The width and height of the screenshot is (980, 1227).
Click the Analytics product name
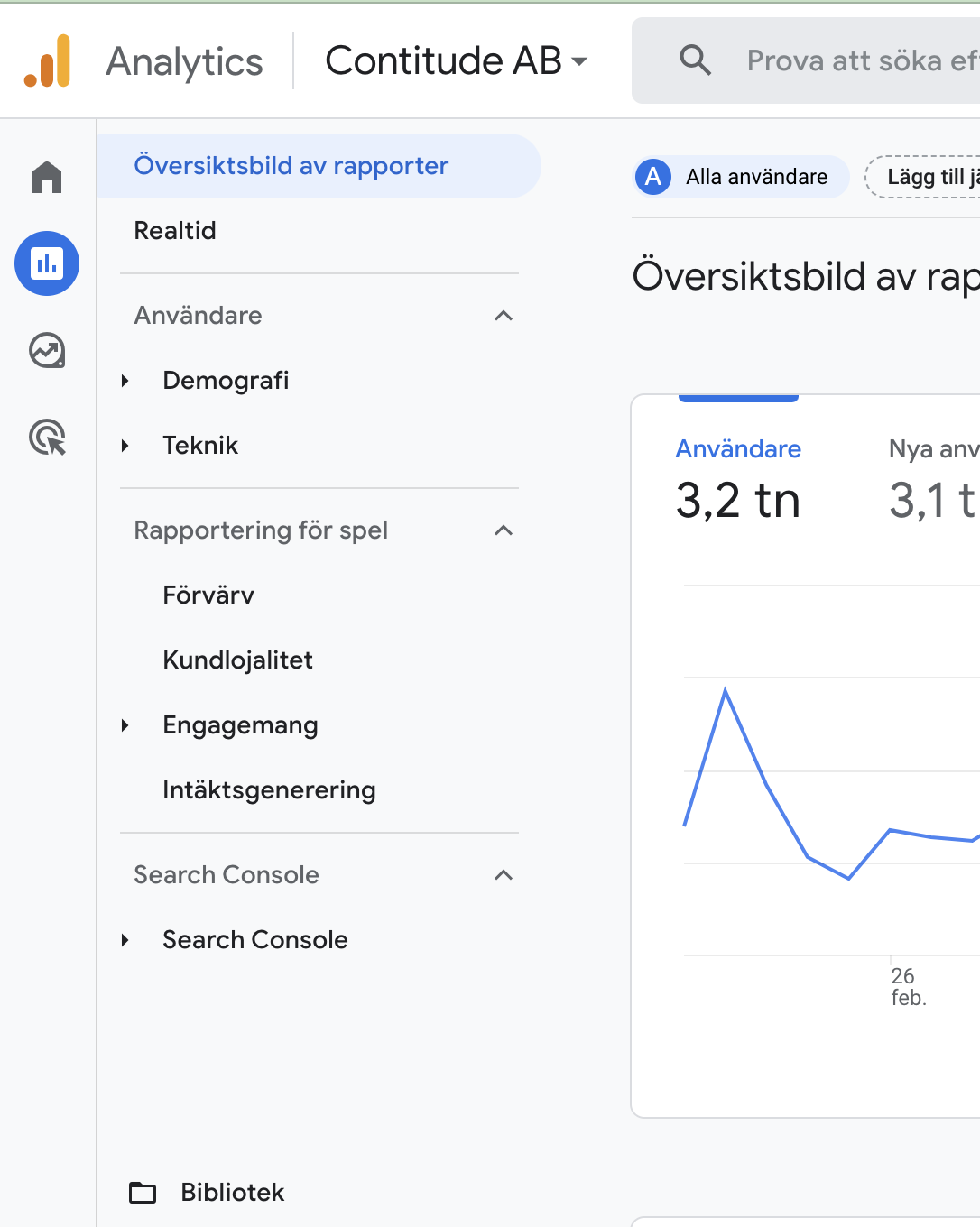(x=184, y=61)
